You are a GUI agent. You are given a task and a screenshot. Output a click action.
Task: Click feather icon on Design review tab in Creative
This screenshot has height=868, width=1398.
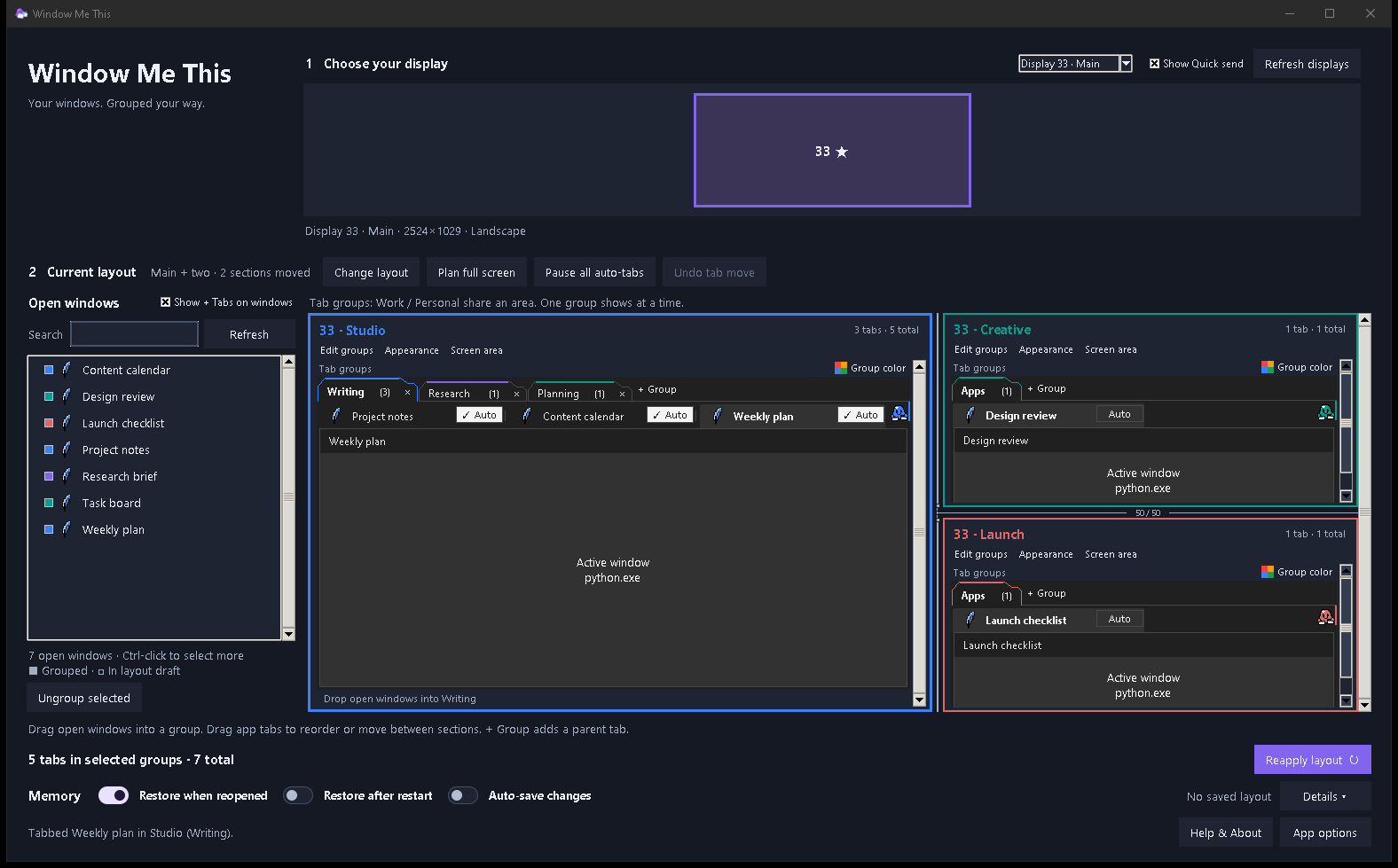(x=970, y=414)
